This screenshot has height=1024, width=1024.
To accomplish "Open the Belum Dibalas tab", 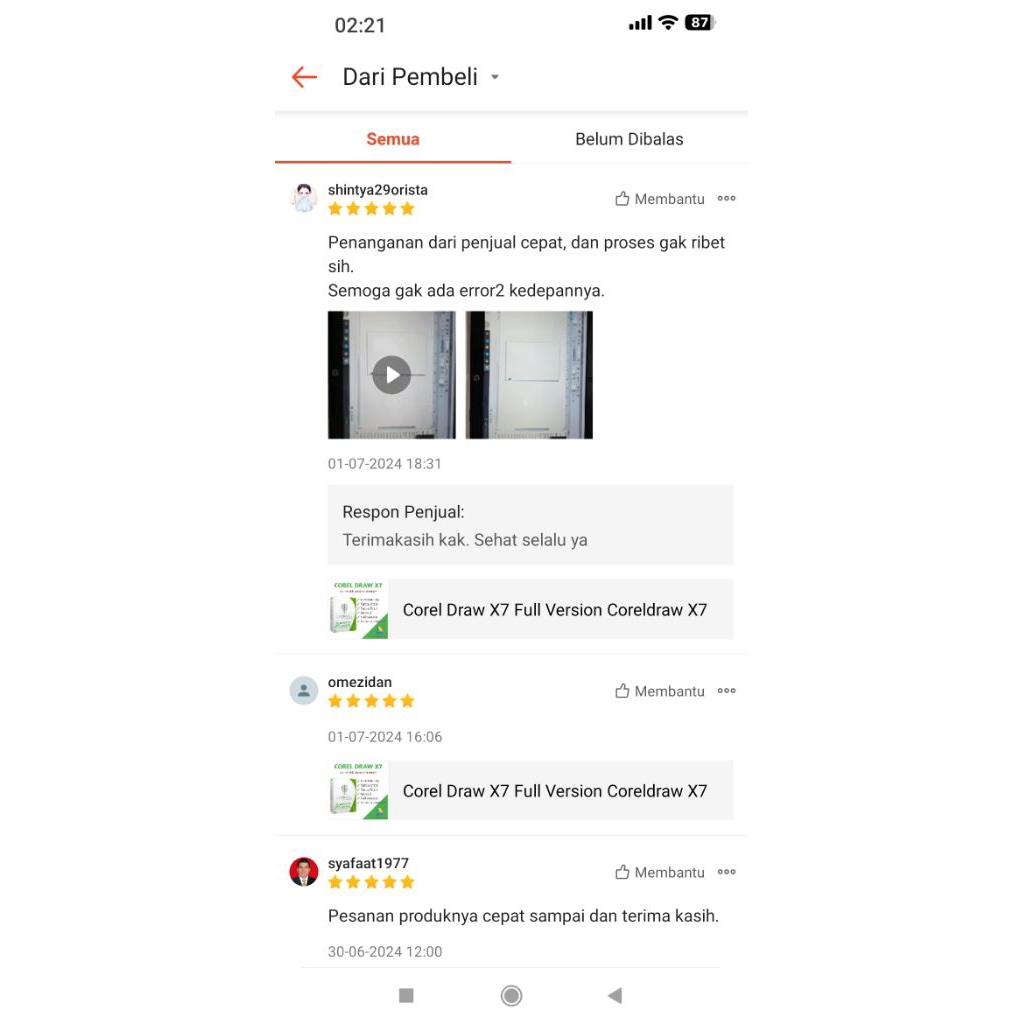I will tap(629, 139).
